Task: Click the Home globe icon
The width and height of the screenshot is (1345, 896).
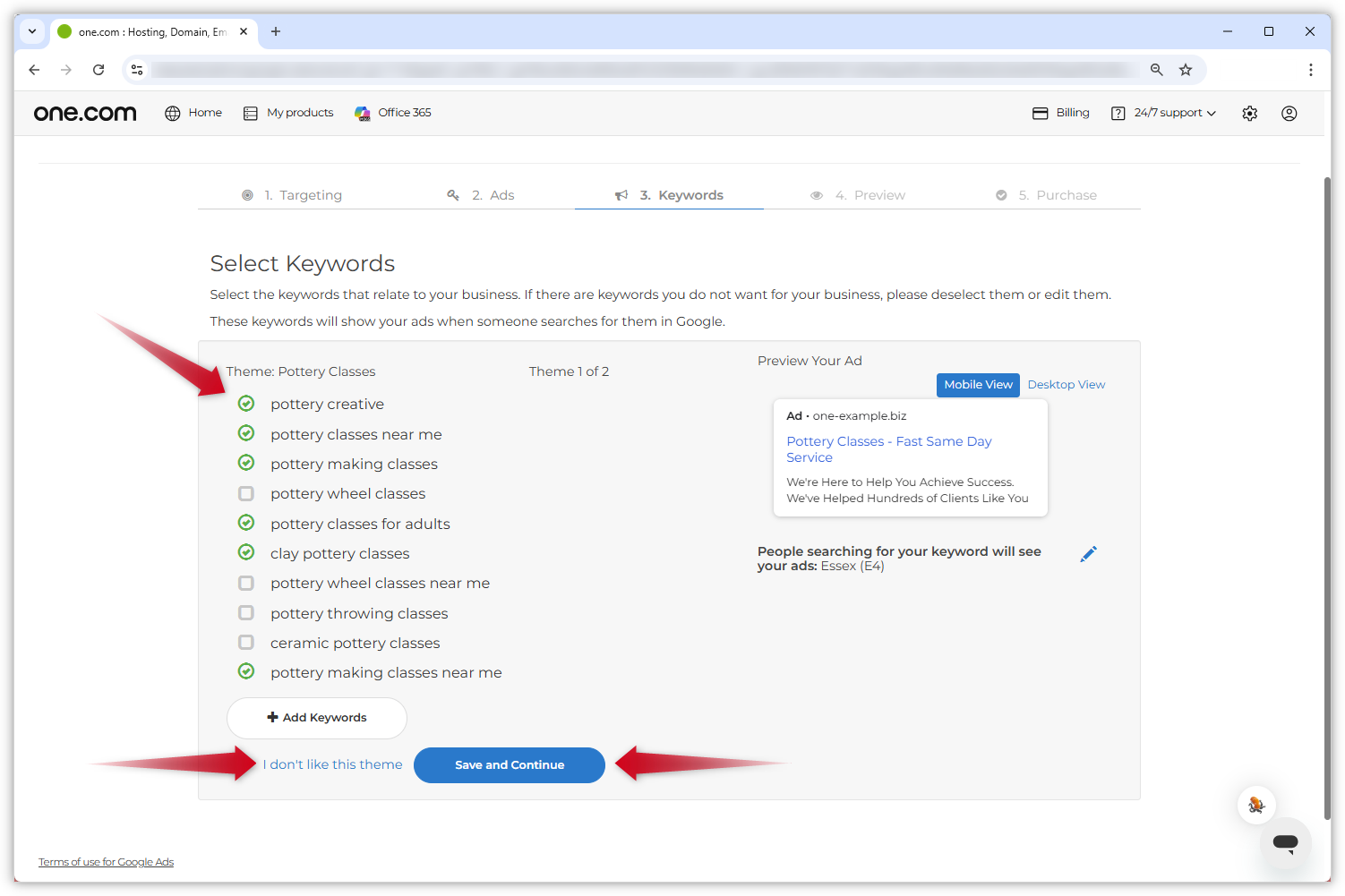Action: pos(173,114)
